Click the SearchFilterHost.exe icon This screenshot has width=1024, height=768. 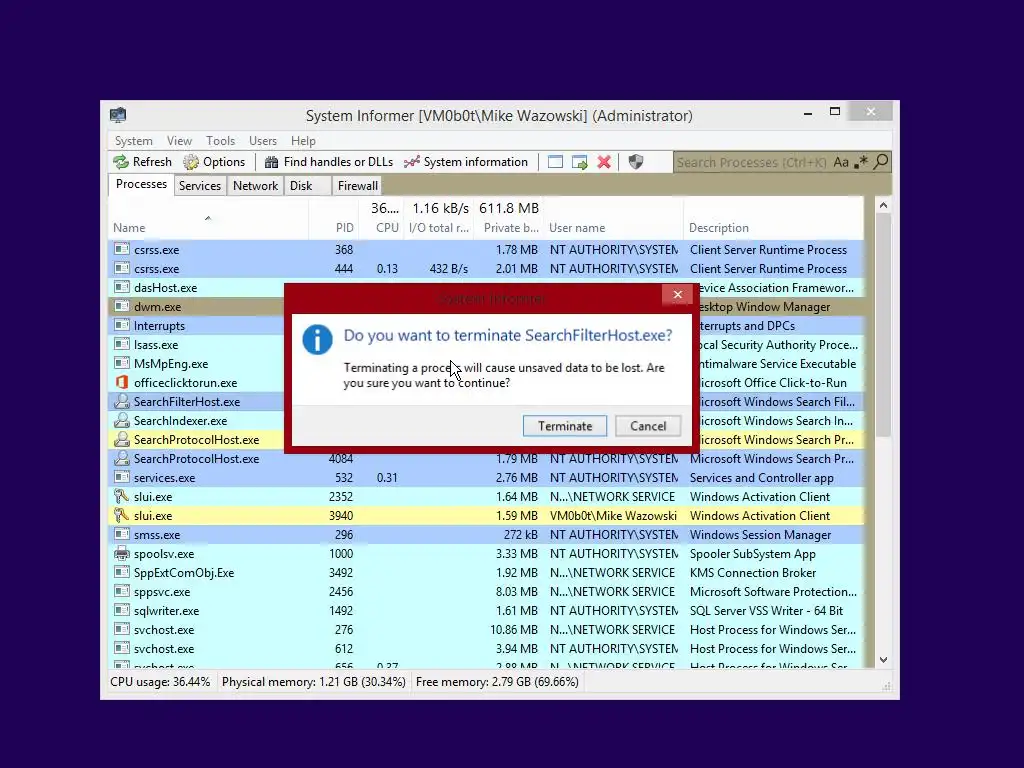click(121, 401)
